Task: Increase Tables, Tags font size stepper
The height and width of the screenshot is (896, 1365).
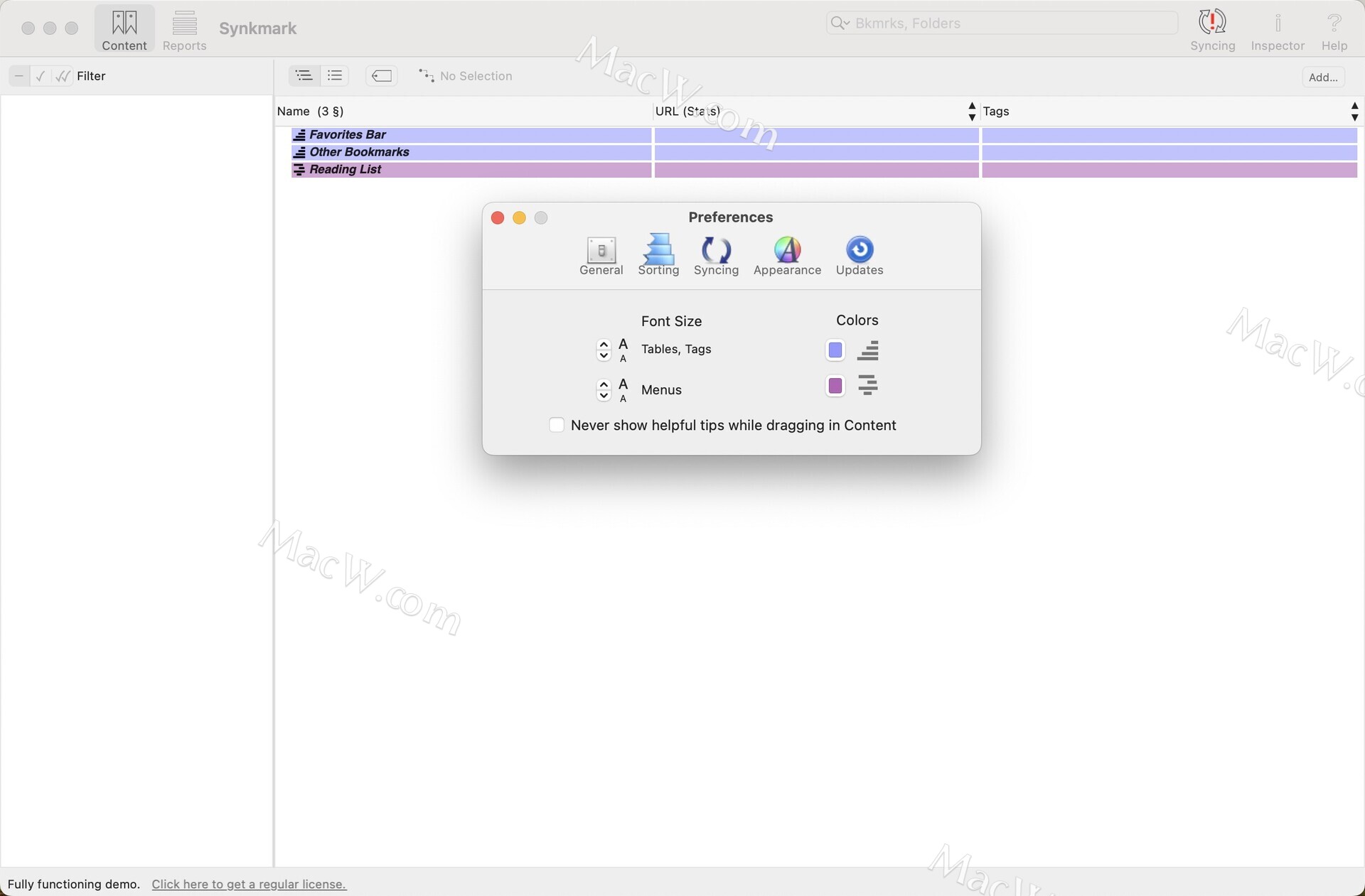Action: pos(604,344)
